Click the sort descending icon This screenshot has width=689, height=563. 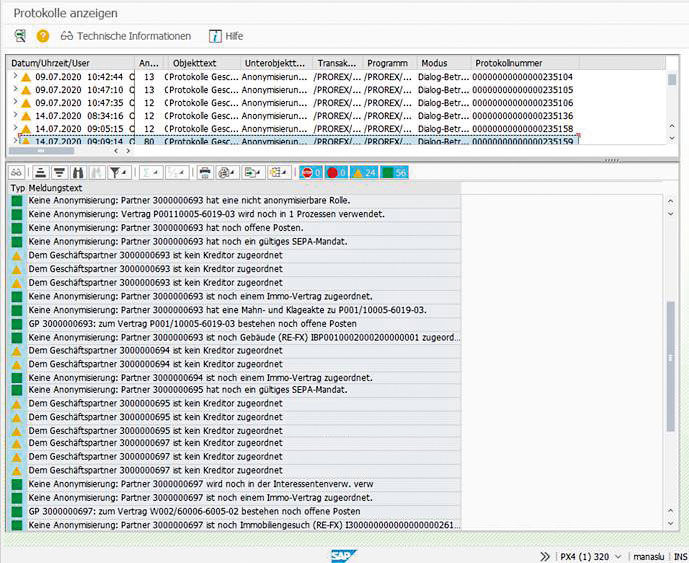(x=59, y=172)
